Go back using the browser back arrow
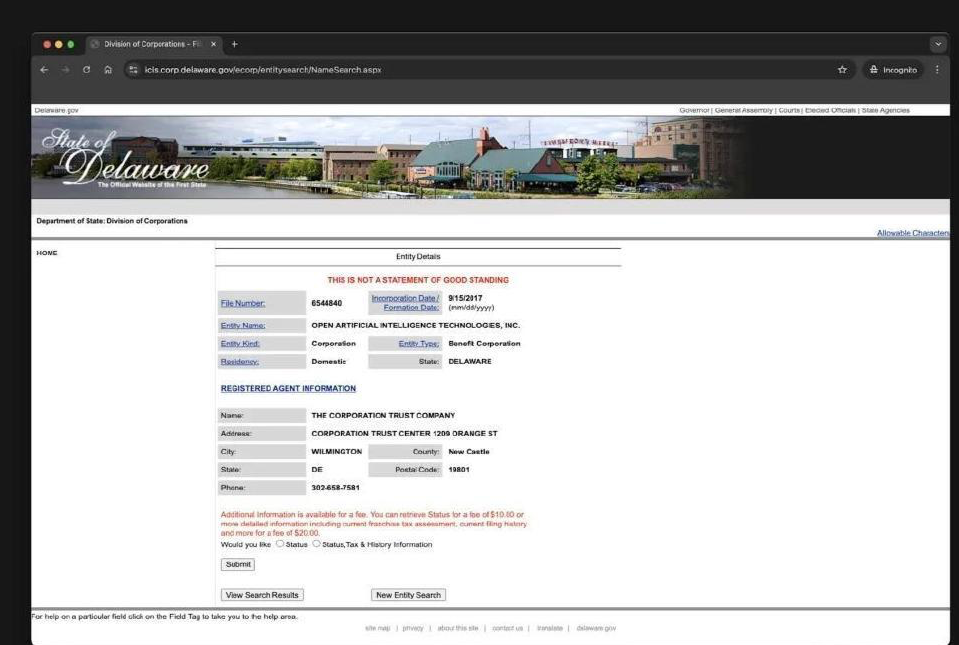This screenshot has width=959, height=645. point(44,70)
